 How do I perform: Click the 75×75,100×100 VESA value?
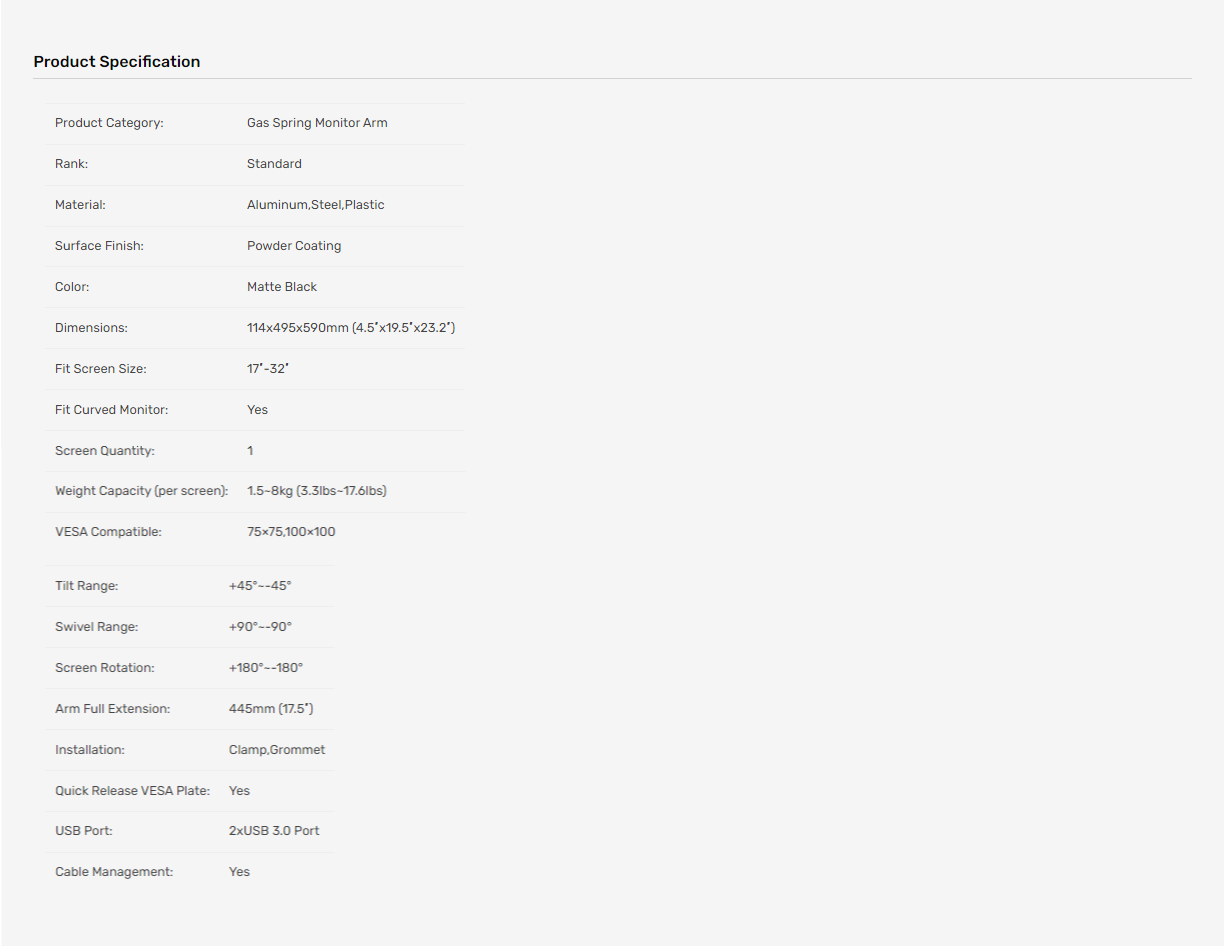pyautogui.click(x=291, y=532)
